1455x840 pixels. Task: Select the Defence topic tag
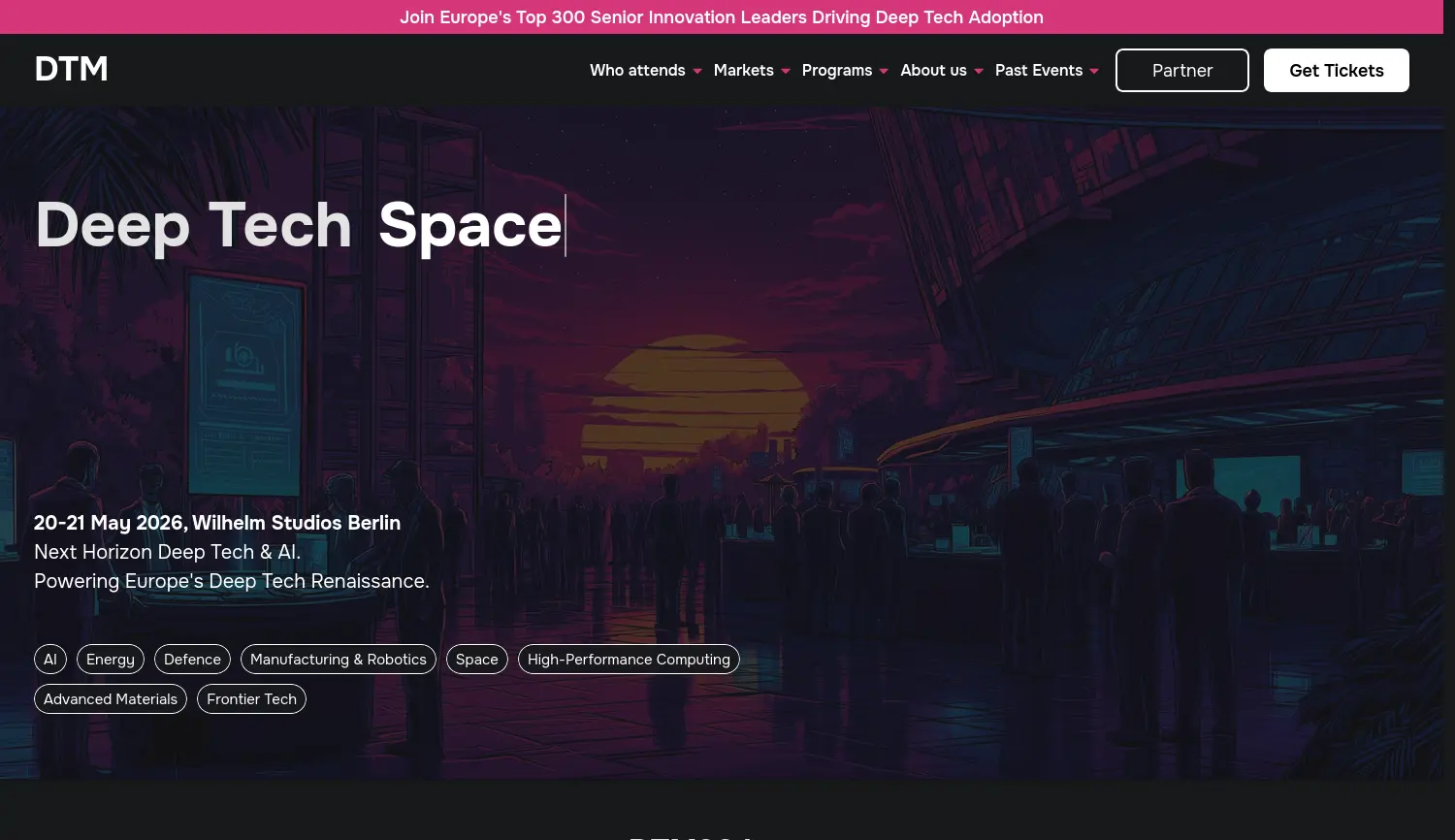point(192,659)
